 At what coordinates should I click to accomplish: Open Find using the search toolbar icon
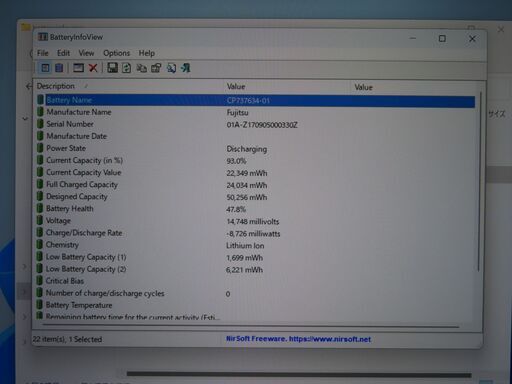coord(171,68)
